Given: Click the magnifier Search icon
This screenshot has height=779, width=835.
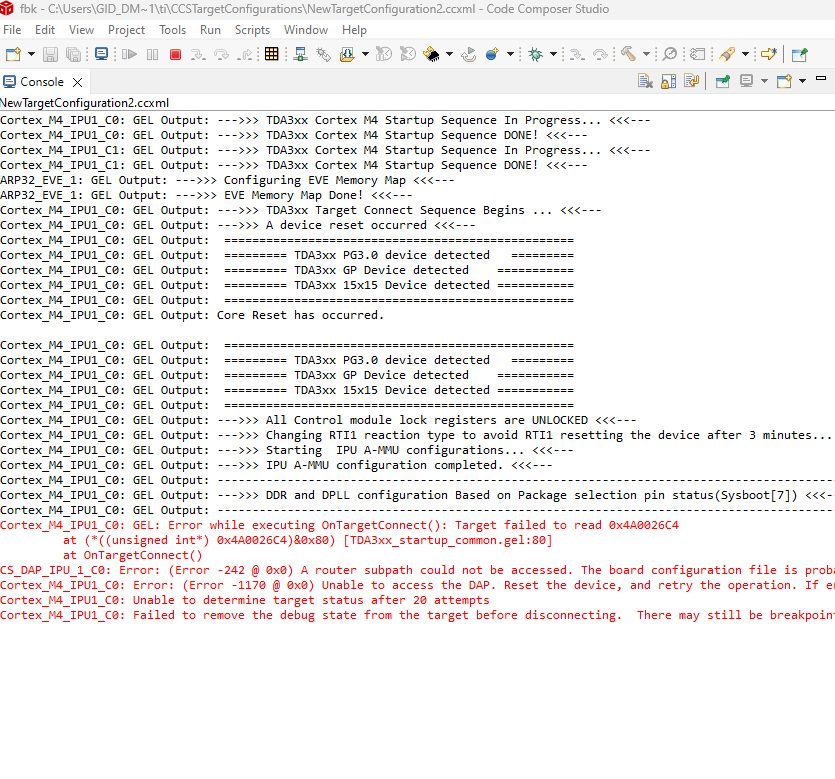Looking at the screenshot, I should pos(670,54).
